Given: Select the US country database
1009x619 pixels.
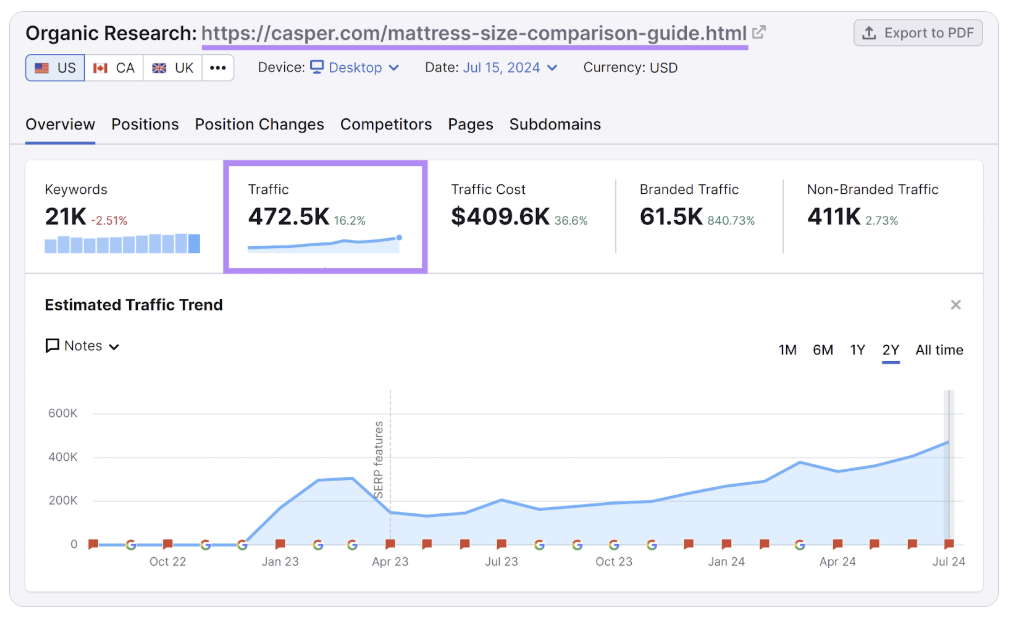Looking at the screenshot, I should 55,68.
